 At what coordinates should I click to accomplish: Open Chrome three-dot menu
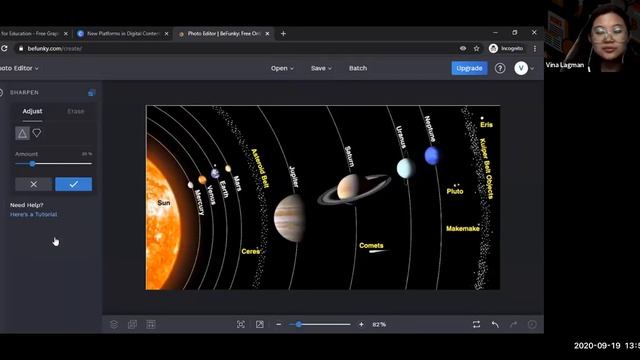point(535,49)
